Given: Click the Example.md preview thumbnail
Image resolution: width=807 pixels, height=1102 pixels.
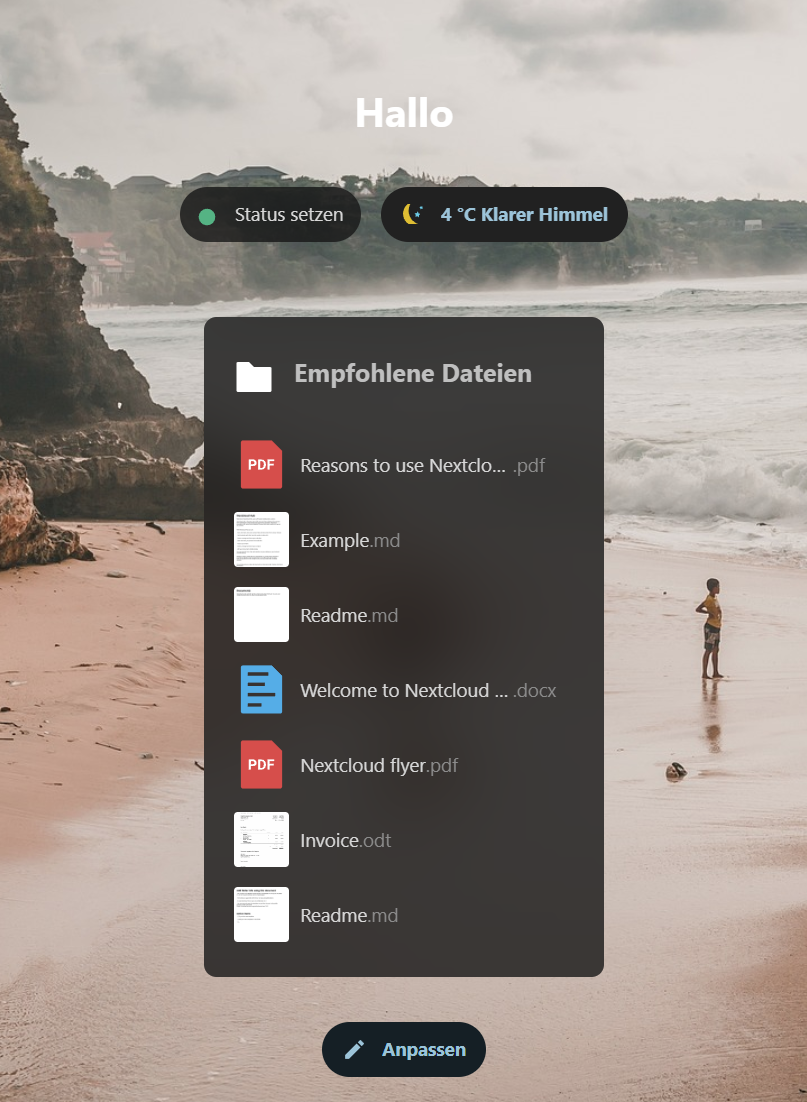Looking at the screenshot, I should (261, 540).
